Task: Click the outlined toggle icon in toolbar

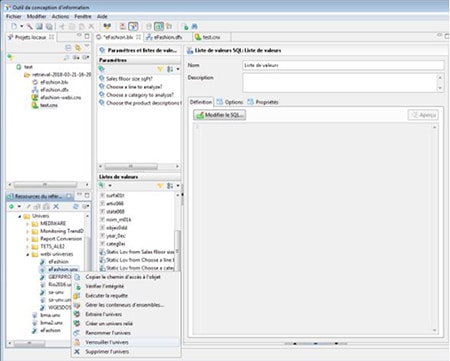Action: (x=133, y=26)
